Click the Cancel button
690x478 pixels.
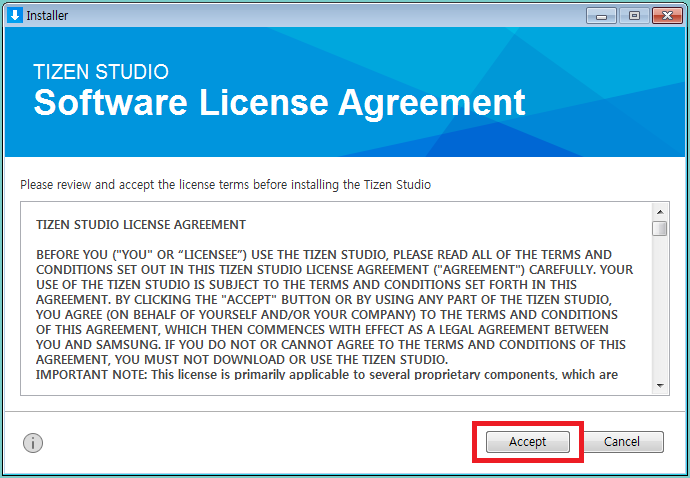coord(621,441)
